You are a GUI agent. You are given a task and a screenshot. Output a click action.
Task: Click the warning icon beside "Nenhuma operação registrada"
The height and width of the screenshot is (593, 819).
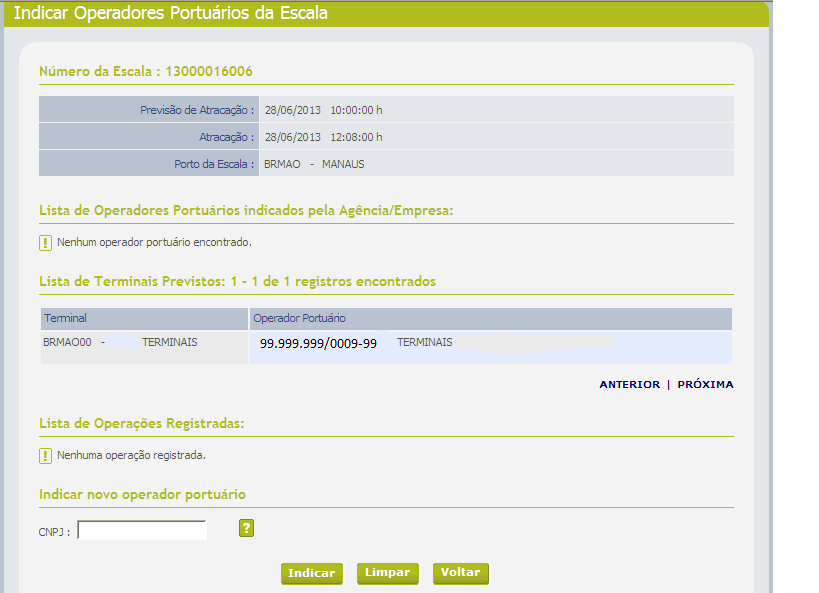pyautogui.click(x=45, y=455)
